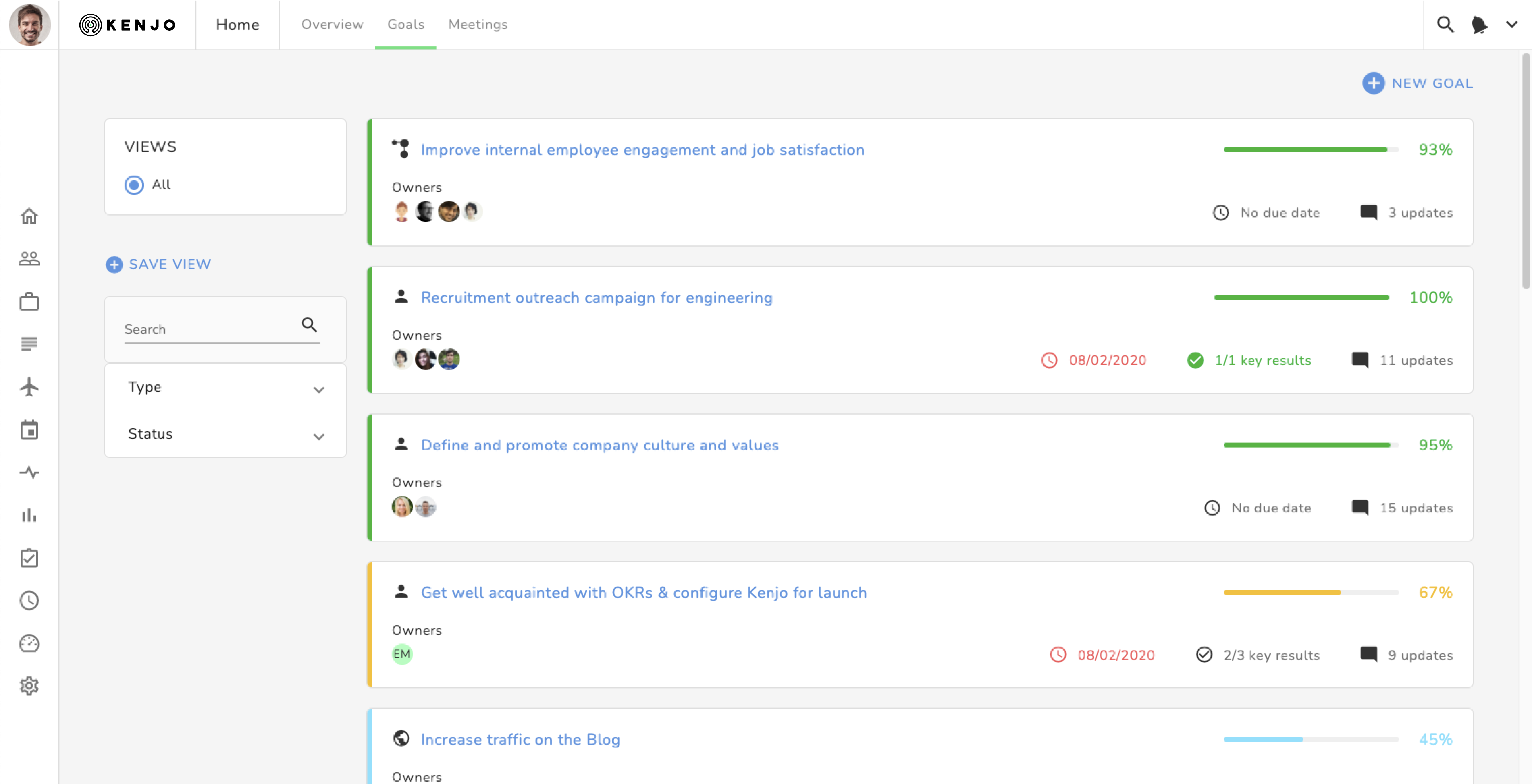
Task: Expand the Status filter dropdown
Action: pyautogui.click(x=225, y=434)
